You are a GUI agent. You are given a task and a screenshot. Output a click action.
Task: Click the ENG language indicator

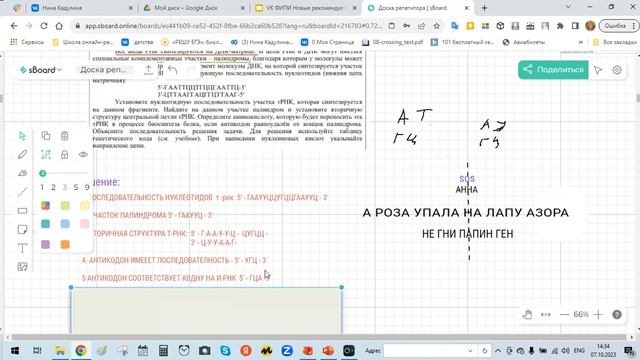pyautogui.click(x=579, y=351)
